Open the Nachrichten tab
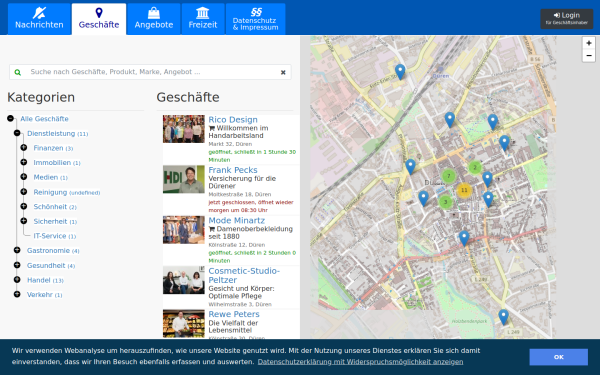The width and height of the screenshot is (600, 375). point(39,19)
